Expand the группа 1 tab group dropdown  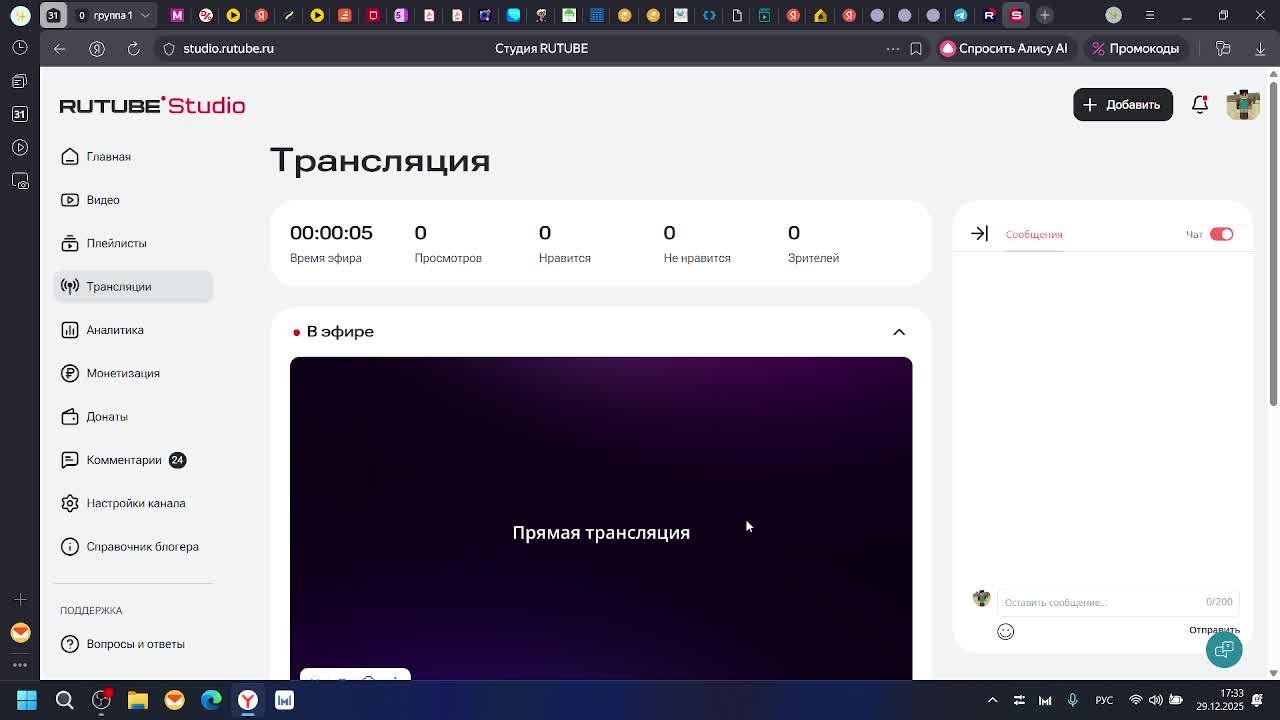tap(145, 15)
